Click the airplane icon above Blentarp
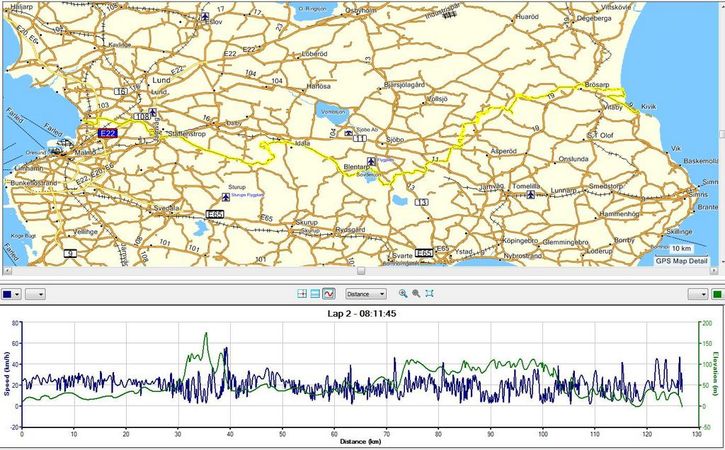725x450 pixels. tap(371, 160)
